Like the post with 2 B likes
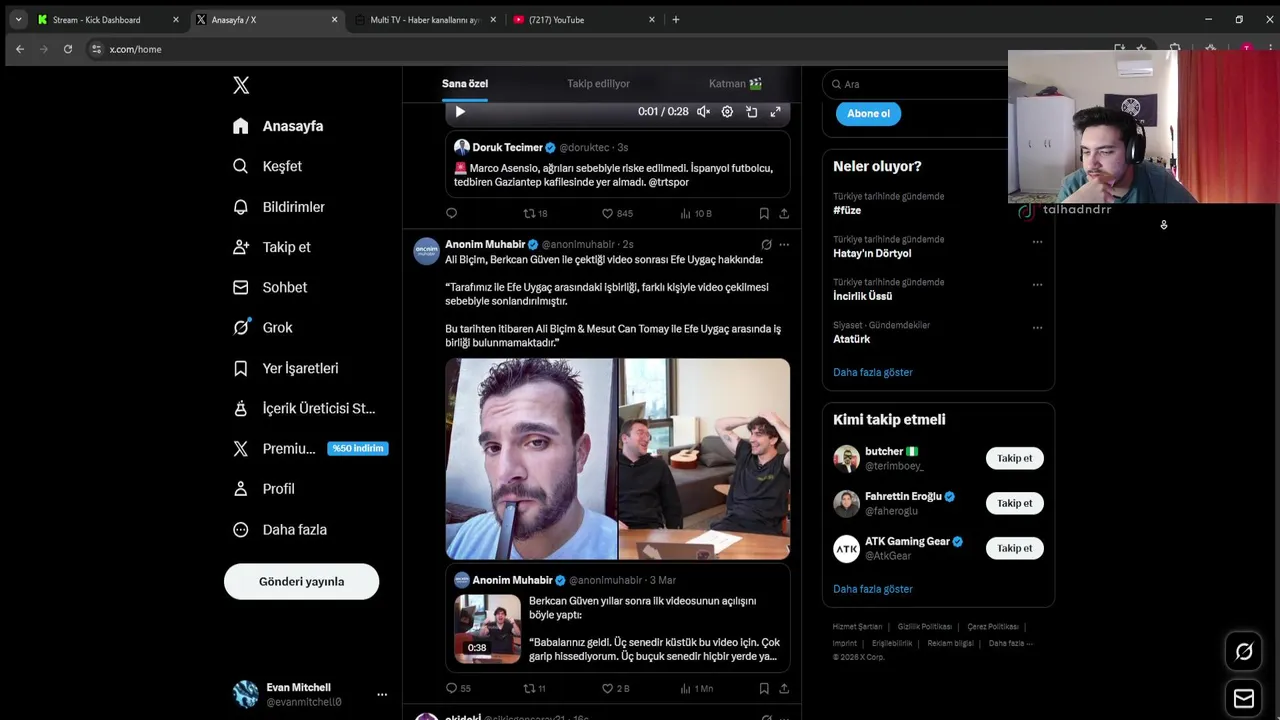 click(x=616, y=688)
